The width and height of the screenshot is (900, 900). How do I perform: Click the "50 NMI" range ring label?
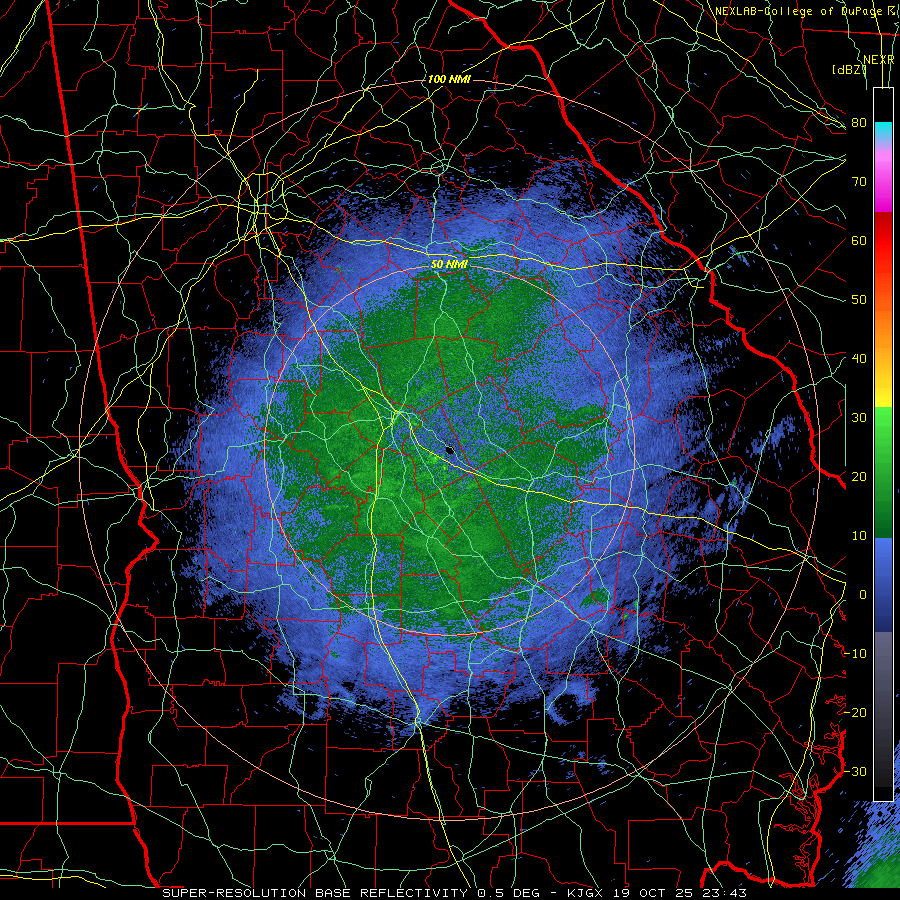click(449, 265)
